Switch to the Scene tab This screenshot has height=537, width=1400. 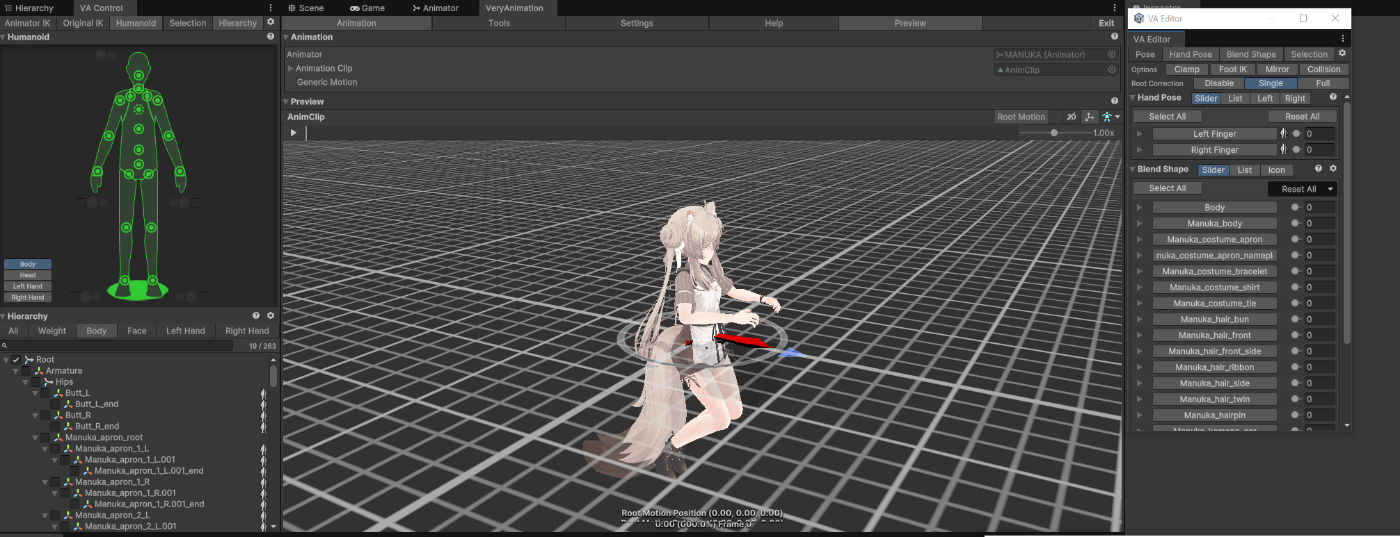(305, 7)
